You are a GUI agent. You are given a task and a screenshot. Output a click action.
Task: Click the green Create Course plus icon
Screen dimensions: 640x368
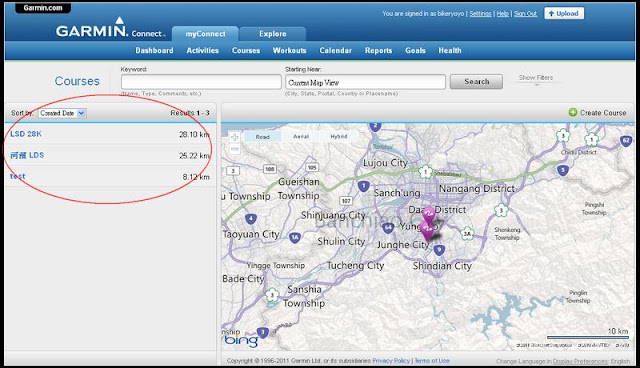tap(573, 112)
